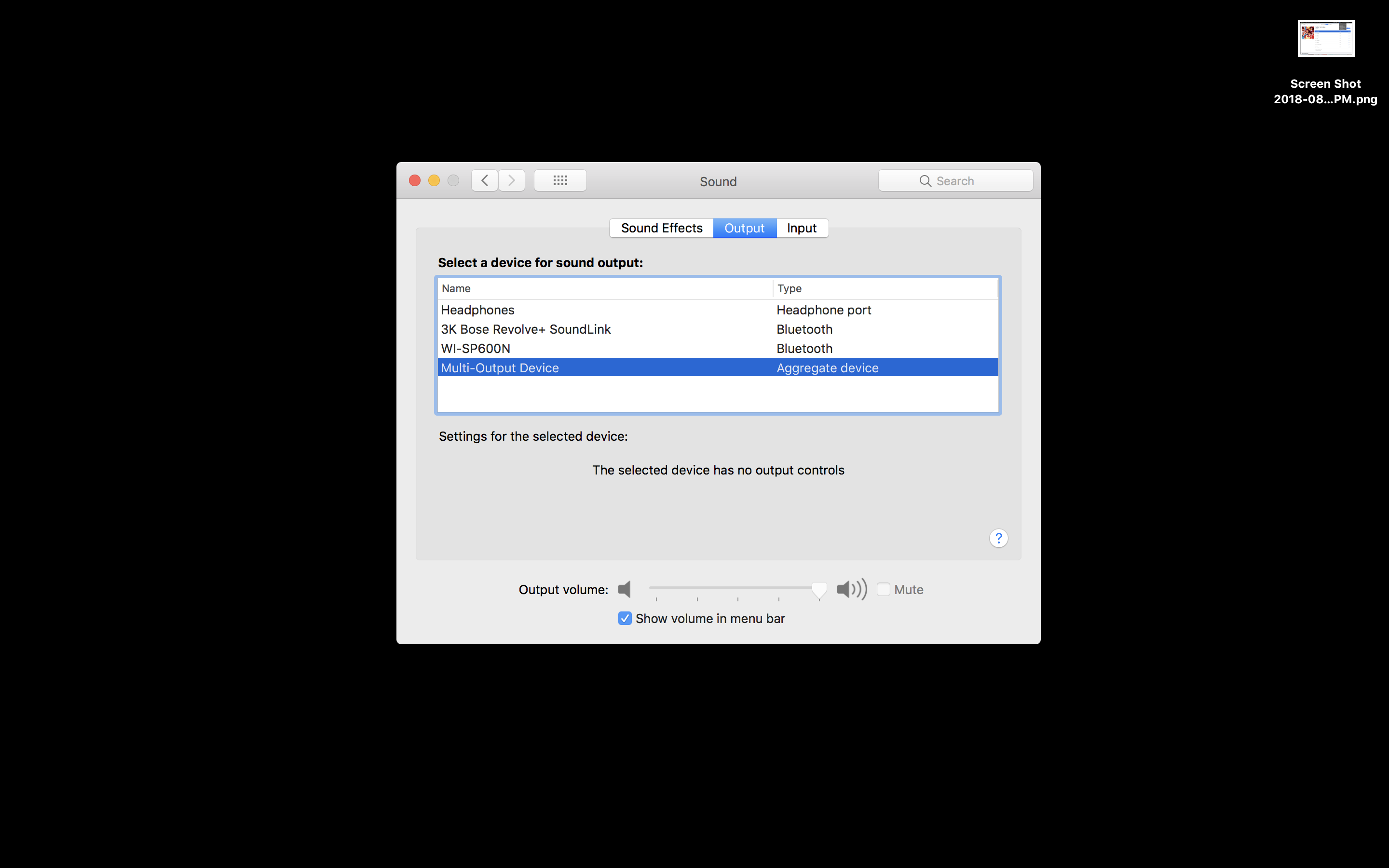Click the Output volume slider knob
The width and height of the screenshot is (1389, 868).
coord(819,590)
